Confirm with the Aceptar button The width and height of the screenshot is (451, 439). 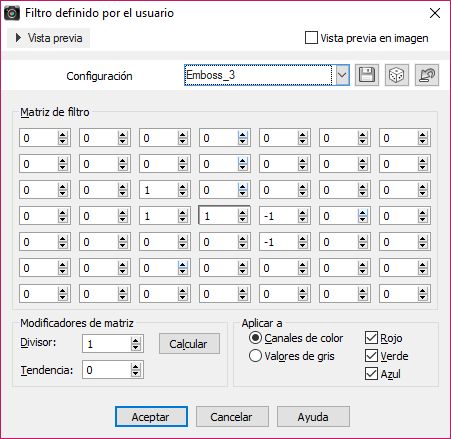click(x=151, y=417)
